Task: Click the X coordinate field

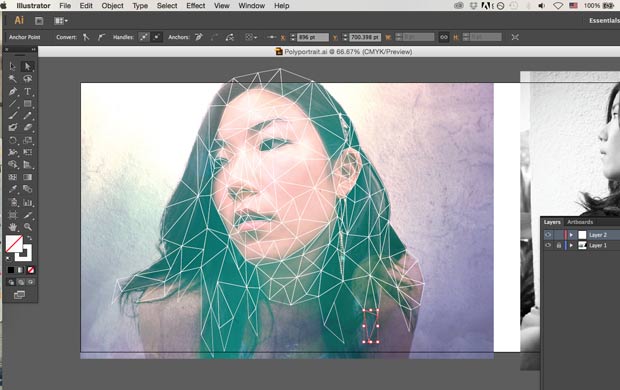Action: 313,37
